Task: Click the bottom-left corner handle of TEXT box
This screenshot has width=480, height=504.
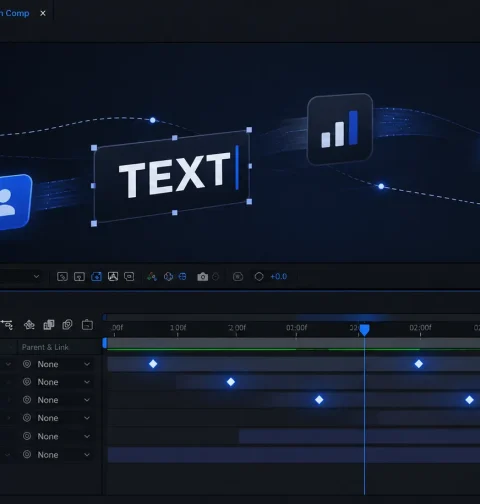Action: (x=94, y=224)
